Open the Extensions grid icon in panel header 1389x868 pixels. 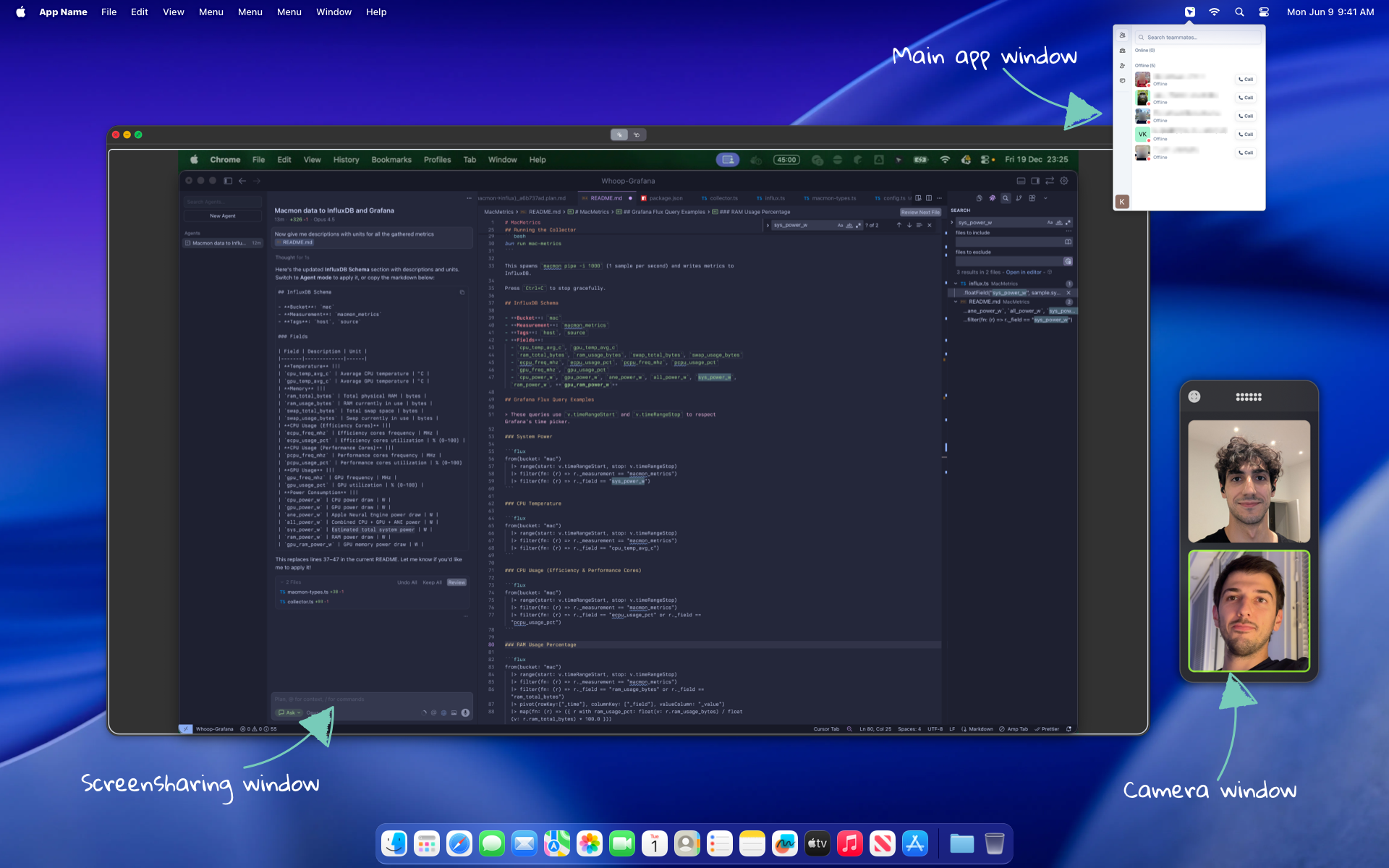[1032, 198]
